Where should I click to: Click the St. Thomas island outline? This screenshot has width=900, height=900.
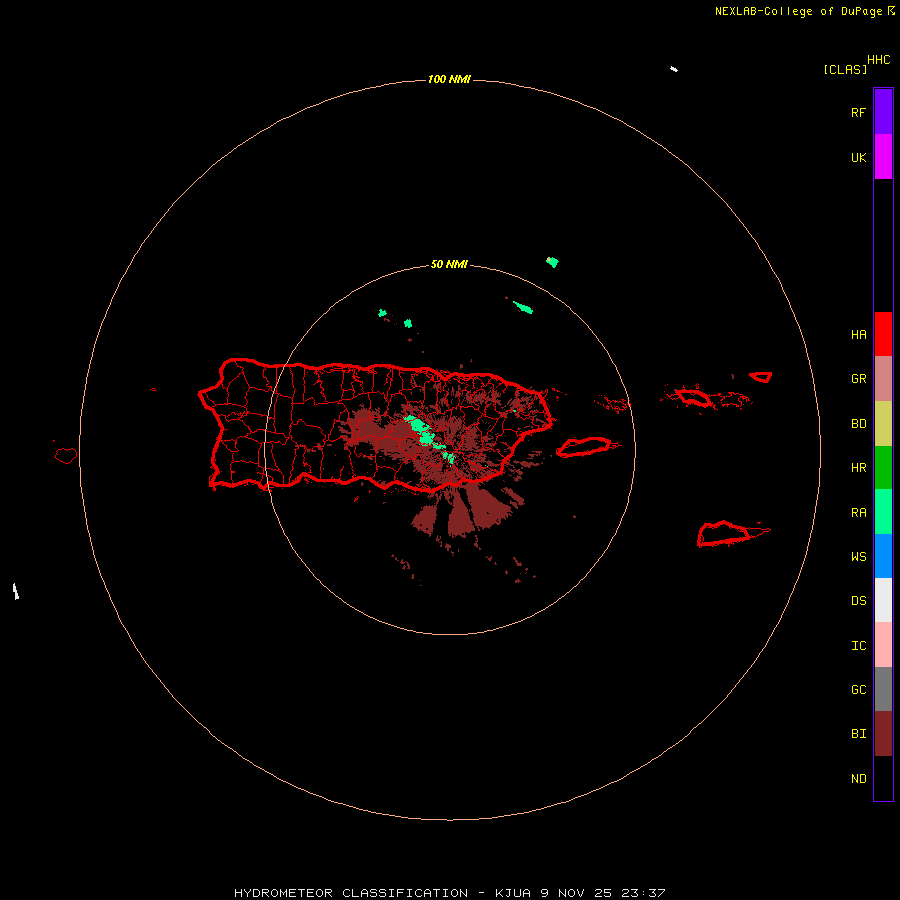click(693, 397)
